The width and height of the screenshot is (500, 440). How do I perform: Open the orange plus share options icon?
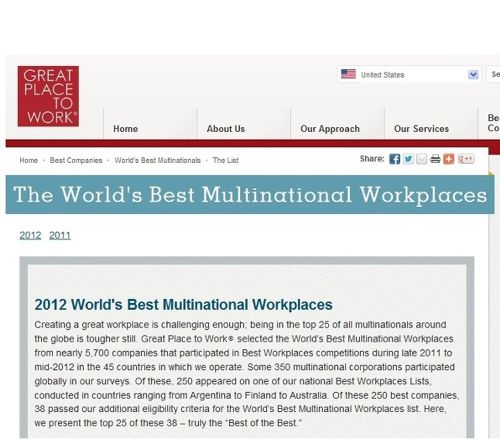(x=449, y=159)
